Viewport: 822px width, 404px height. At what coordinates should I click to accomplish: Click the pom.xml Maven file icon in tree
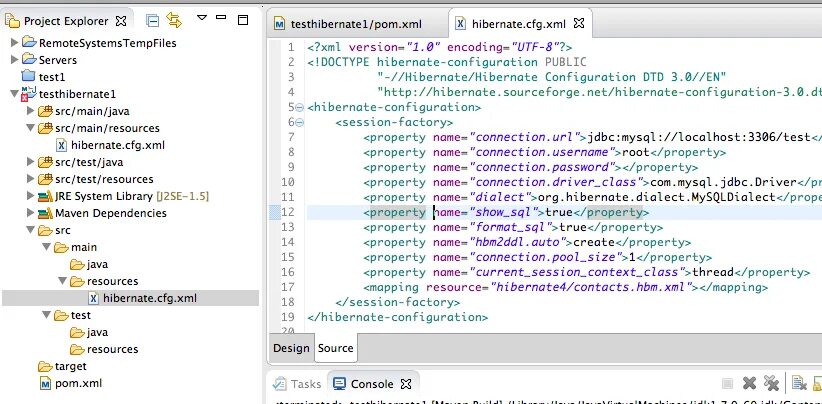point(46,384)
